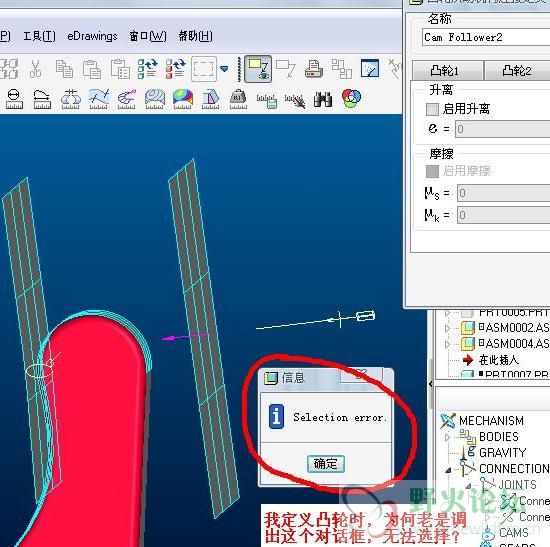
Task: Open the 帮助(H) menu
Action: click(x=195, y=36)
